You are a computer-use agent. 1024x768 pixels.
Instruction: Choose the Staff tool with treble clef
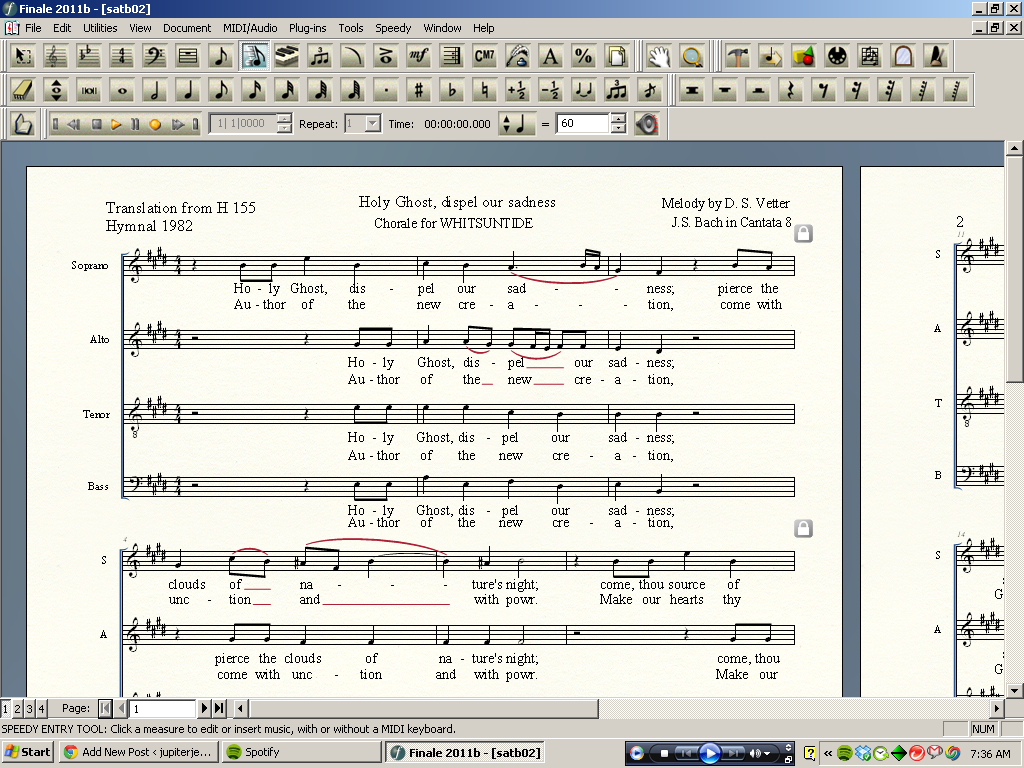(56, 56)
